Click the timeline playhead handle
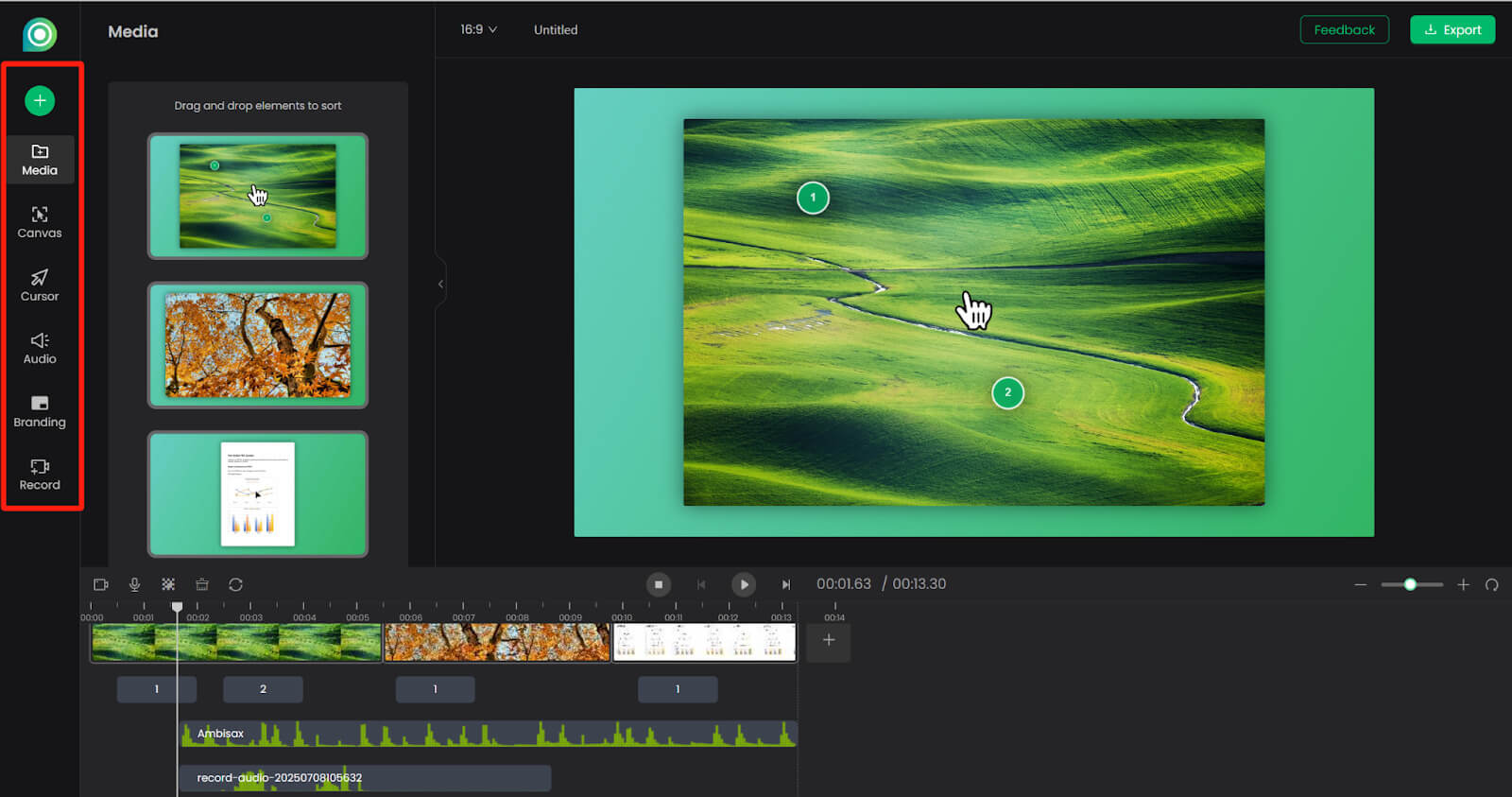The height and width of the screenshot is (797, 1512). 177,607
